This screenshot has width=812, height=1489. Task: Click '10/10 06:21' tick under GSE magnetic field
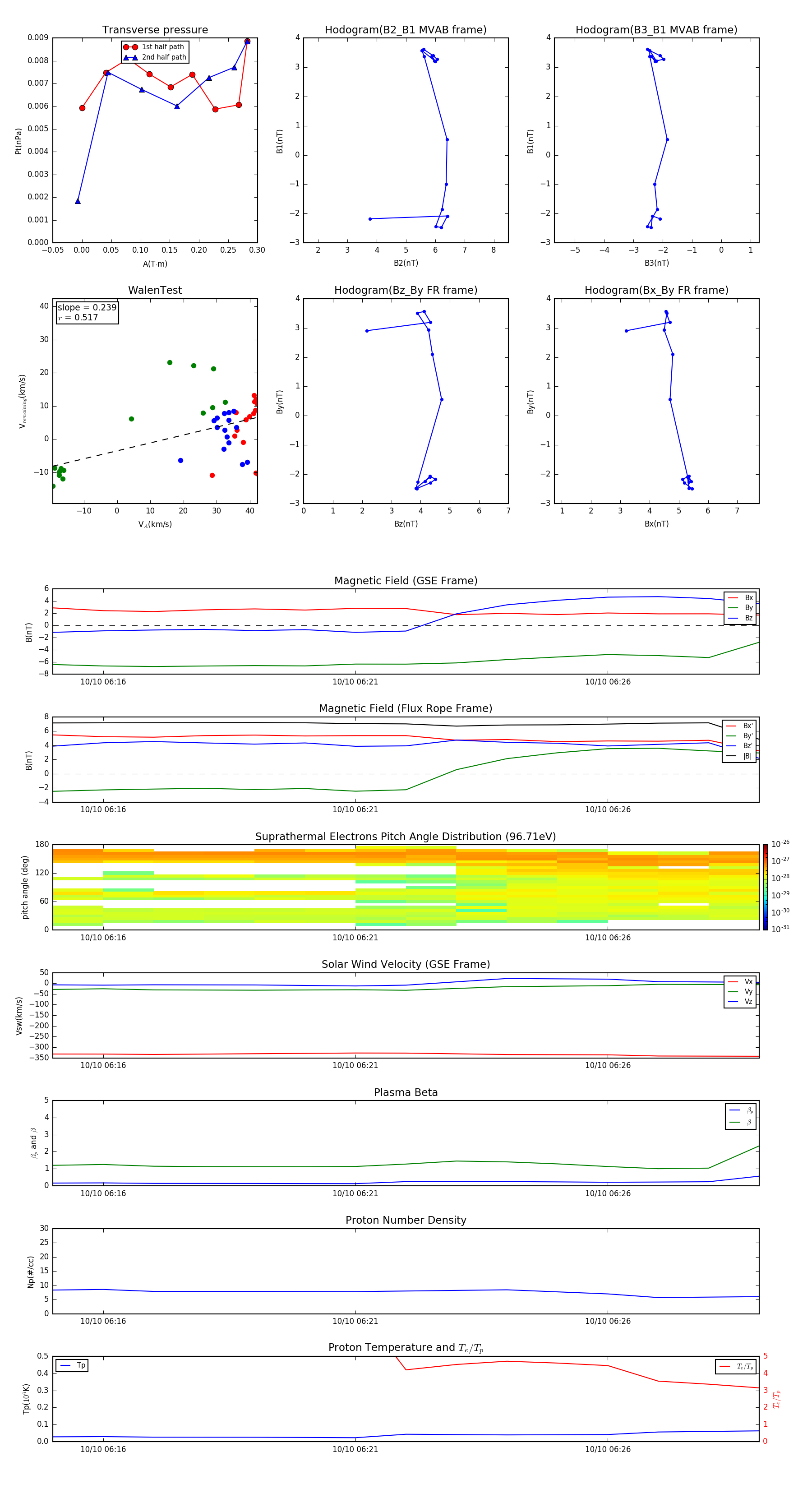tap(355, 682)
